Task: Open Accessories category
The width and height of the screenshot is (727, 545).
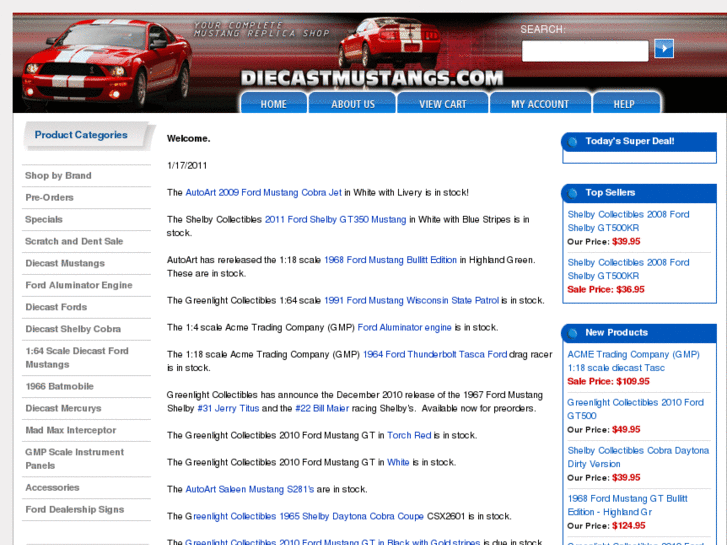Action: coord(52,487)
